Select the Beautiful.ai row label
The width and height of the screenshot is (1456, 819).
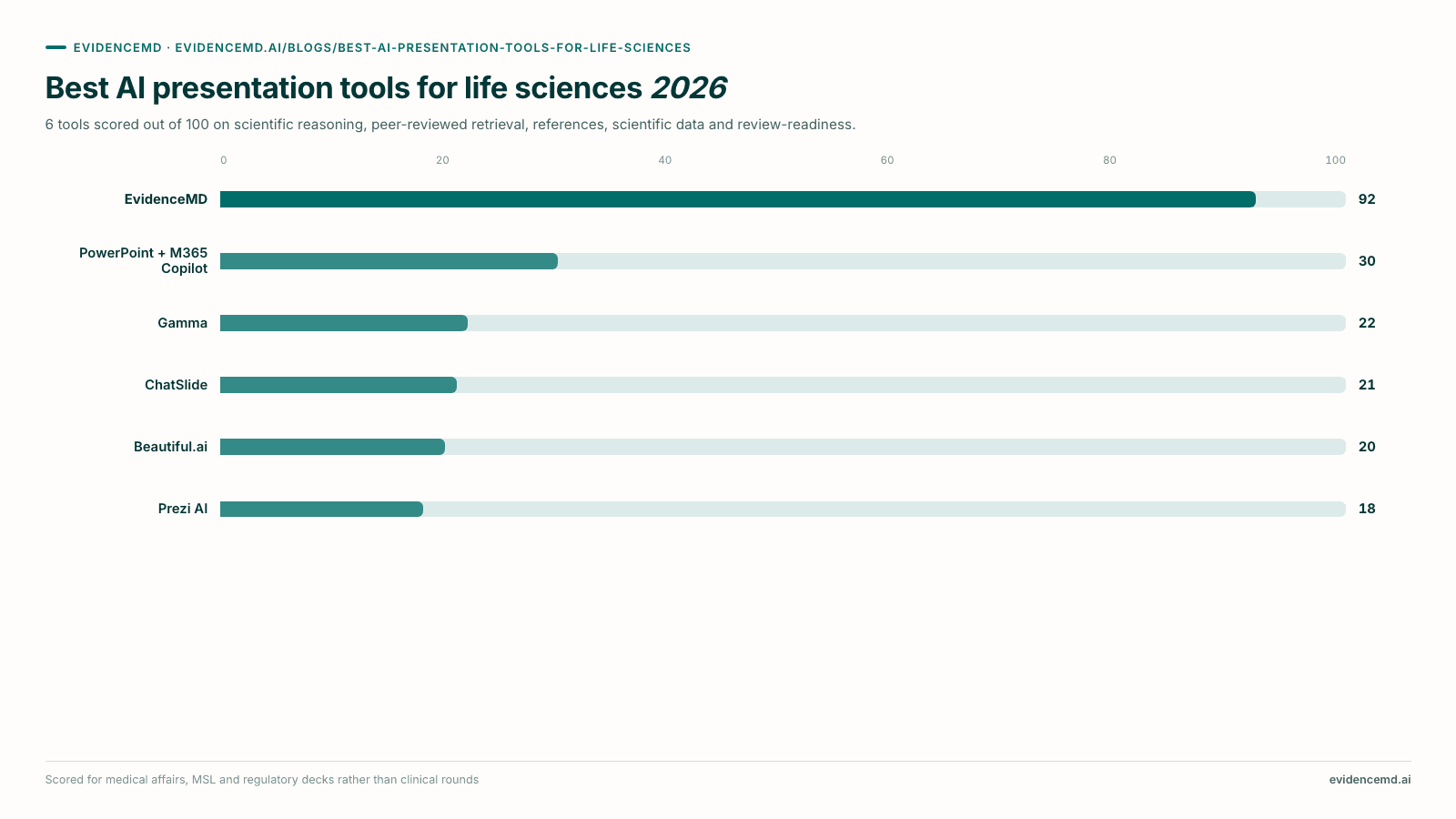170,447
